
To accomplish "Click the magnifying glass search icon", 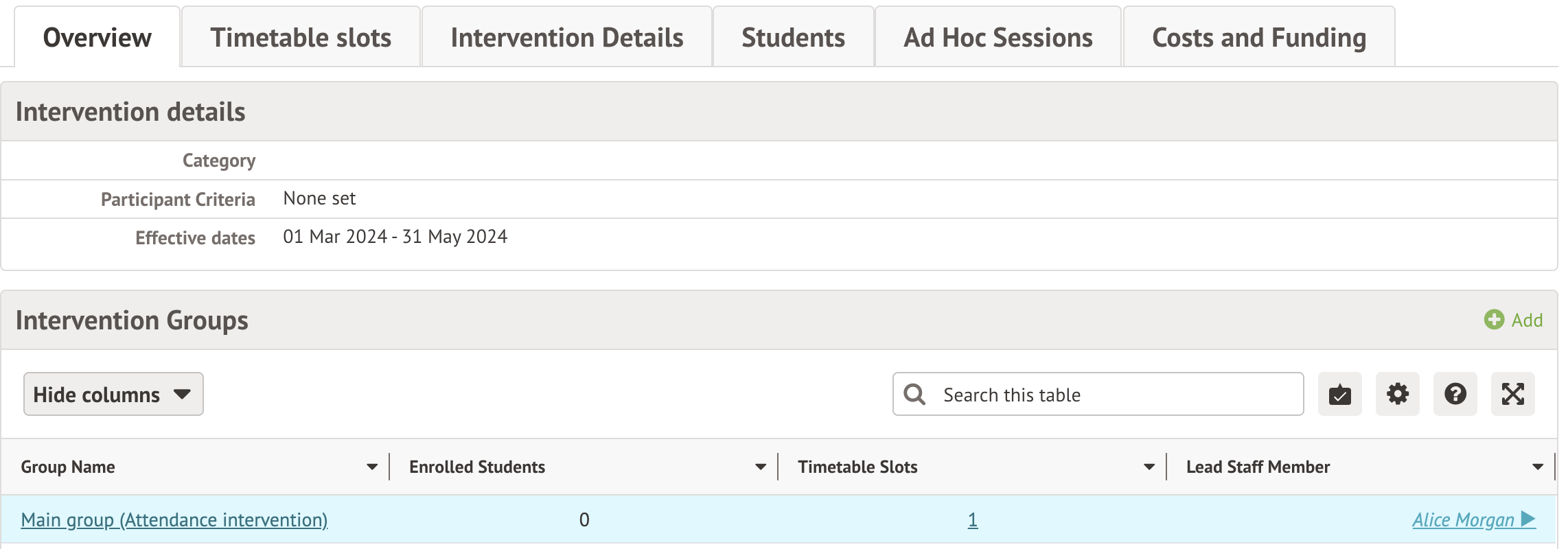I will 914,395.
